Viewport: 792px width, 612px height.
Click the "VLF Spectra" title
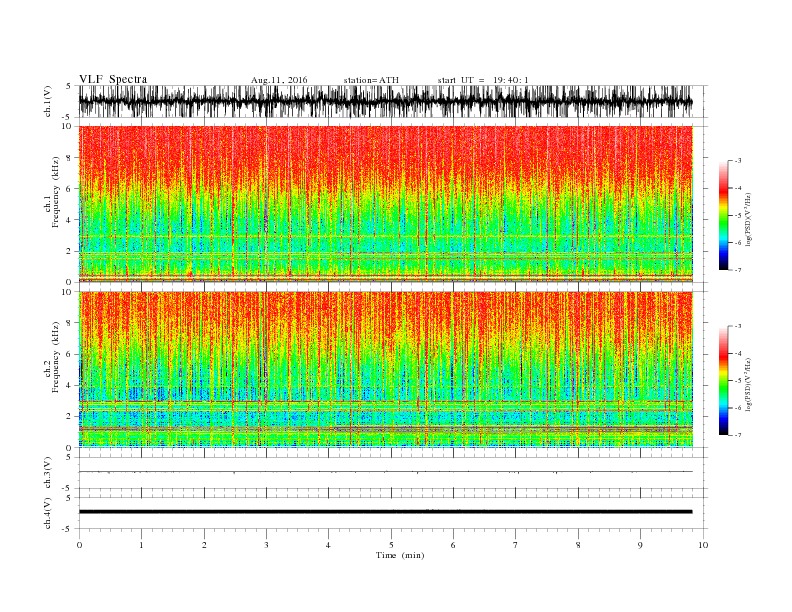pos(113,79)
